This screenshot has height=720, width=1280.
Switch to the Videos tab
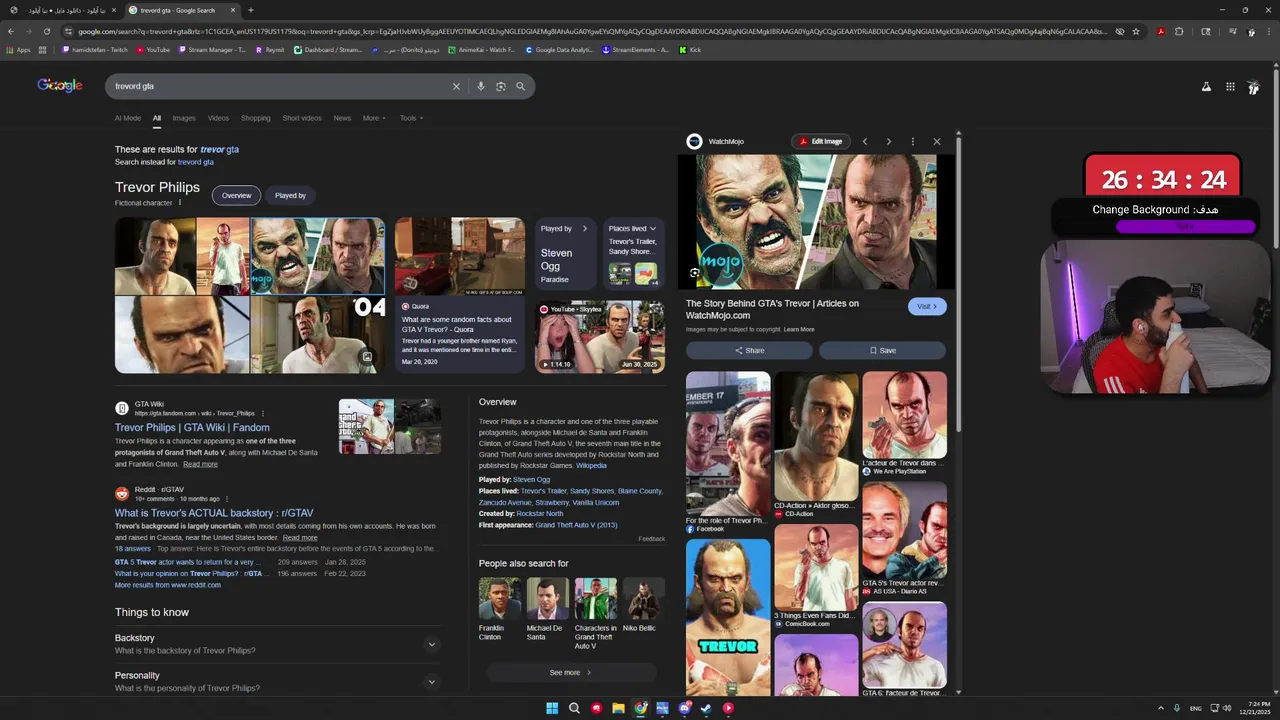point(218,118)
